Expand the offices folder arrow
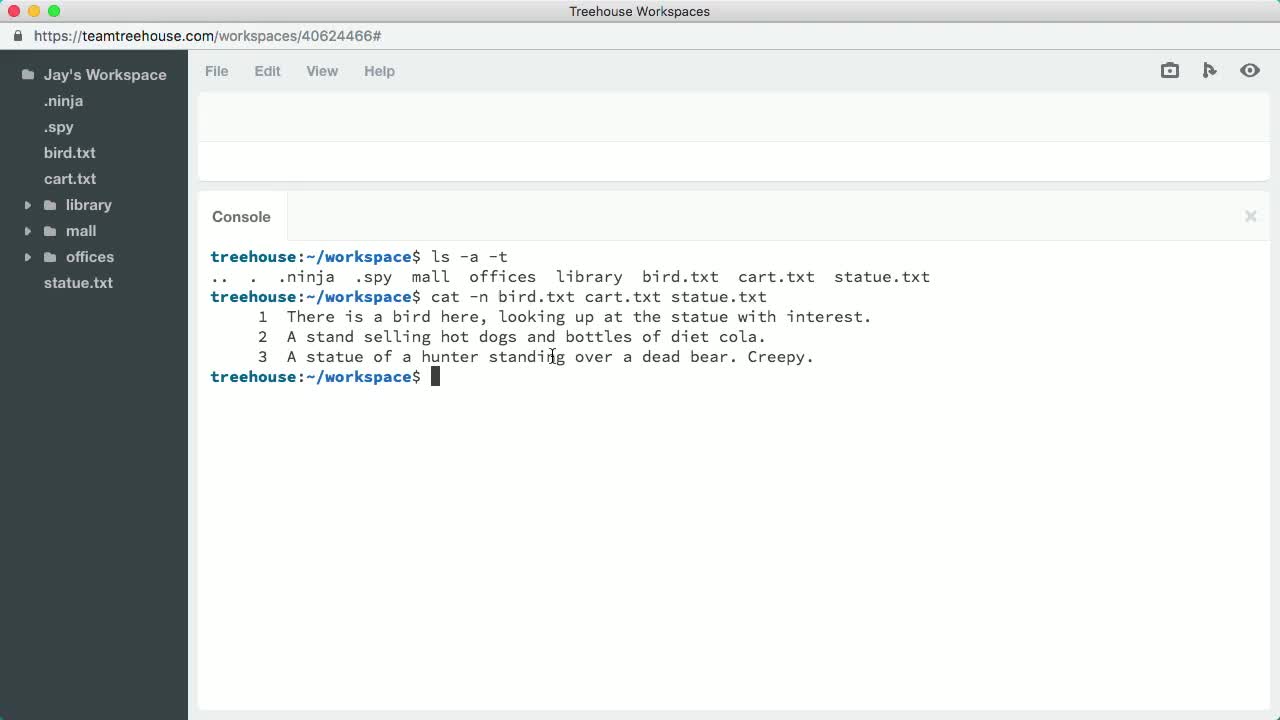Image resolution: width=1280 pixels, height=720 pixels. click(28, 257)
